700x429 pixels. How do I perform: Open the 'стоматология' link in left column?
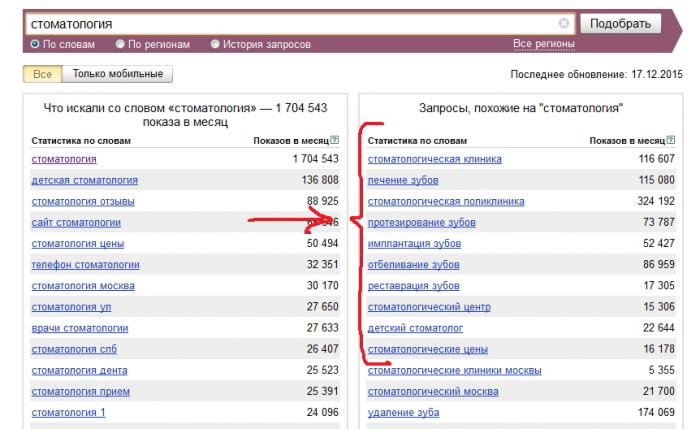64,159
